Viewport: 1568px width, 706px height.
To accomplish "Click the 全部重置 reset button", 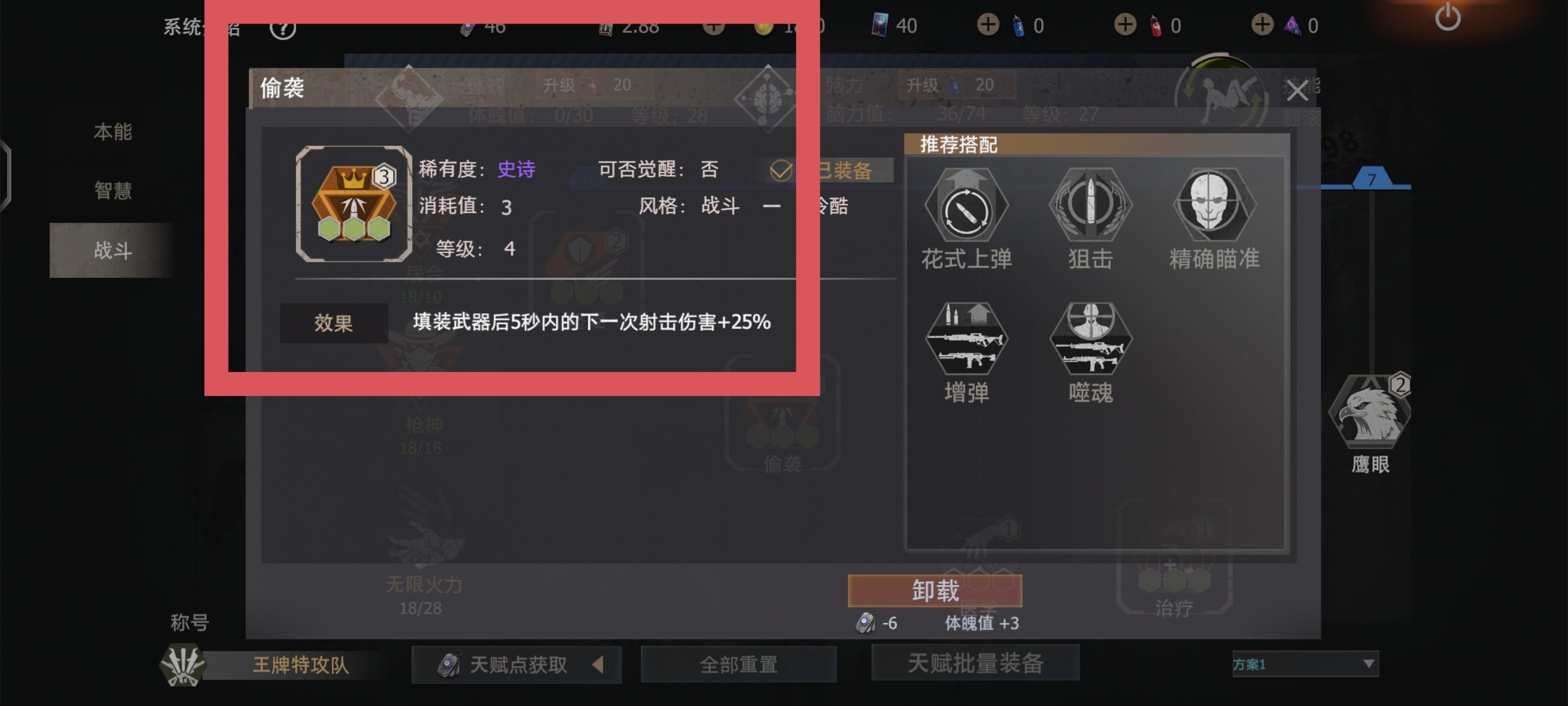I will pos(738,665).
